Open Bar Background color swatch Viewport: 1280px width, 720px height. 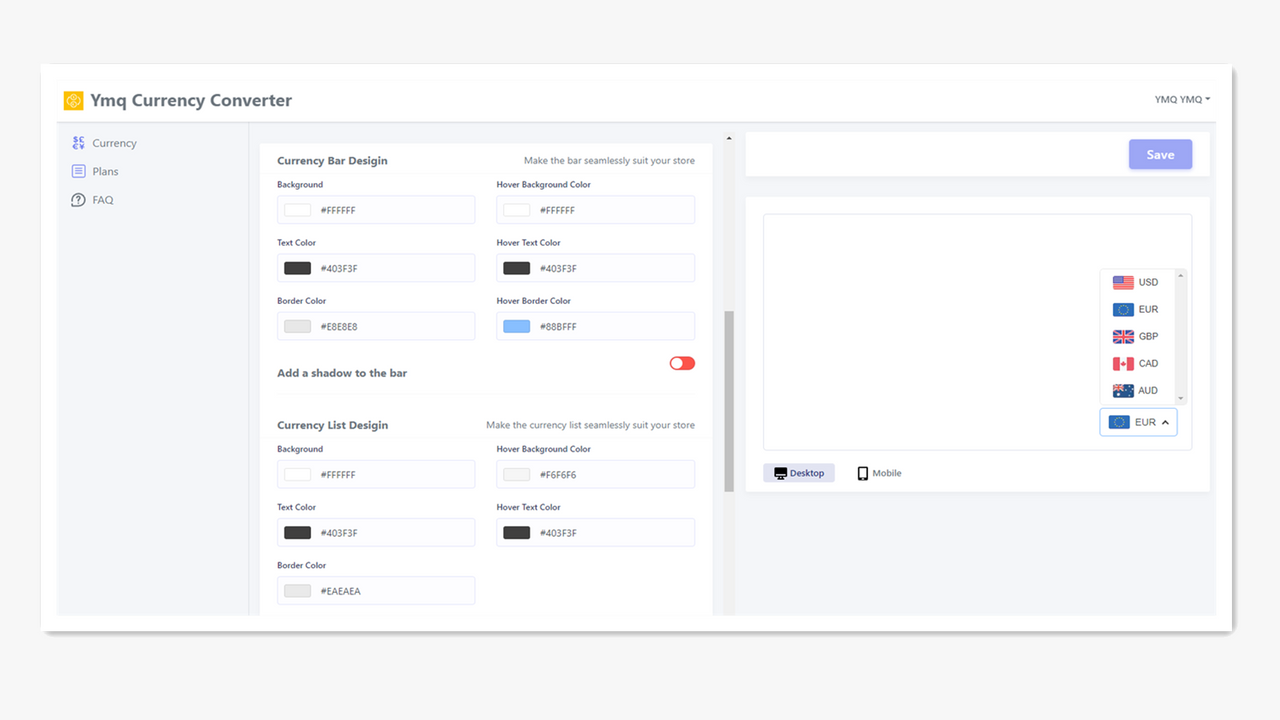297,210
